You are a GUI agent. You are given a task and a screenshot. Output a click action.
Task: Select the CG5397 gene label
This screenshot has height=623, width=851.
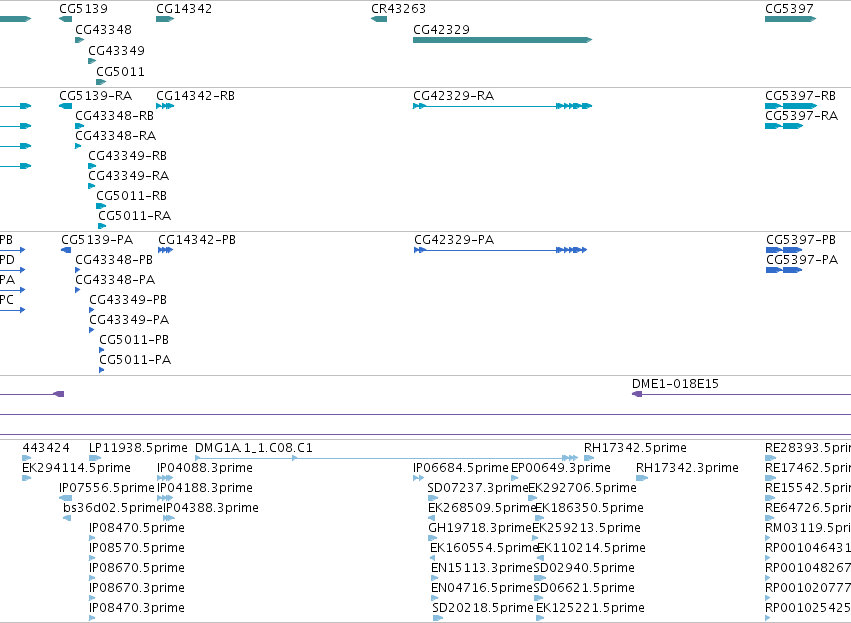(789, 9)
